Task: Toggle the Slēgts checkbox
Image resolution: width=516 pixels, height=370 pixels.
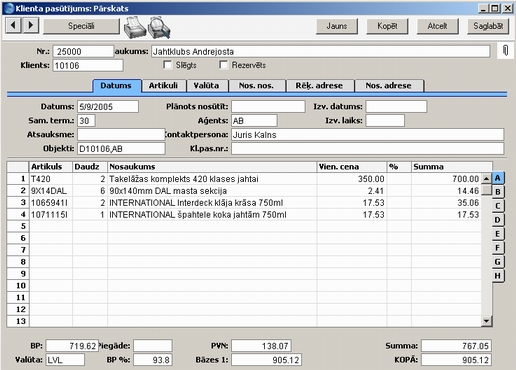Action: pos(167,65)
